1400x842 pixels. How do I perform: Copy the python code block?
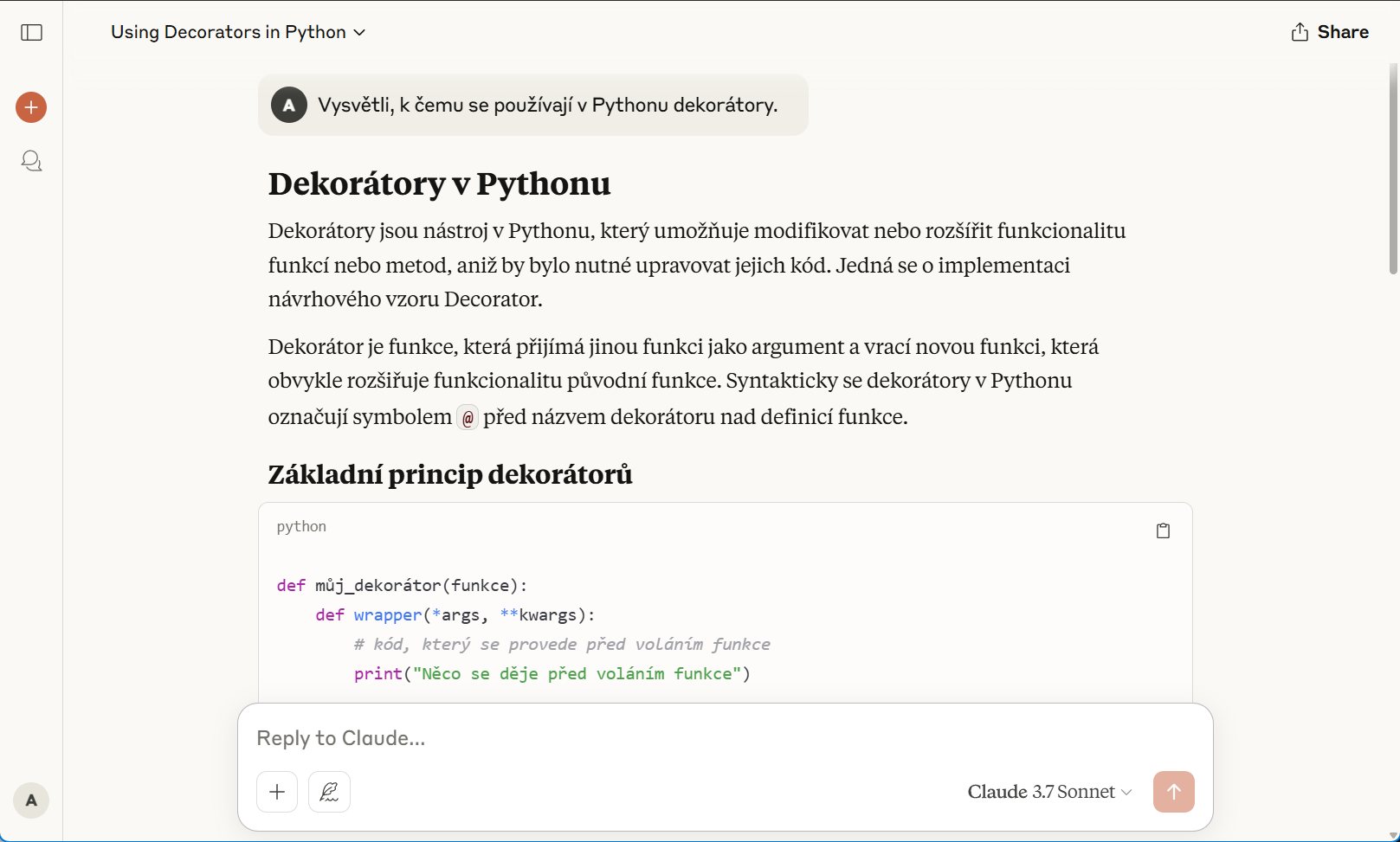(1163, 530)
